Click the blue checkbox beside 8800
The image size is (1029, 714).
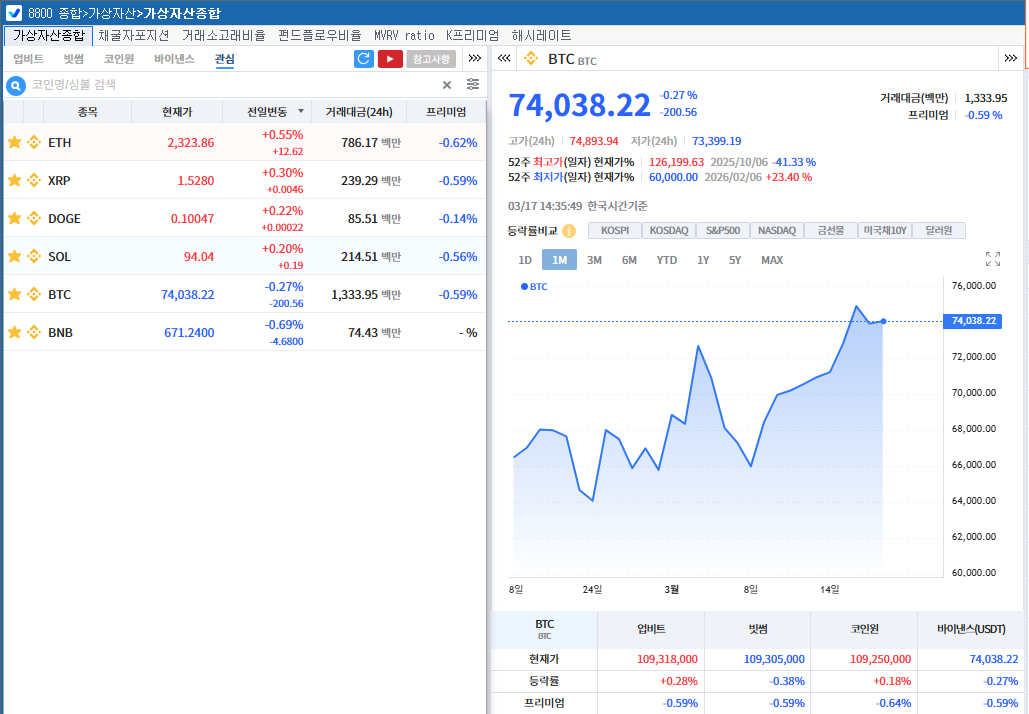tap(12, 13)
